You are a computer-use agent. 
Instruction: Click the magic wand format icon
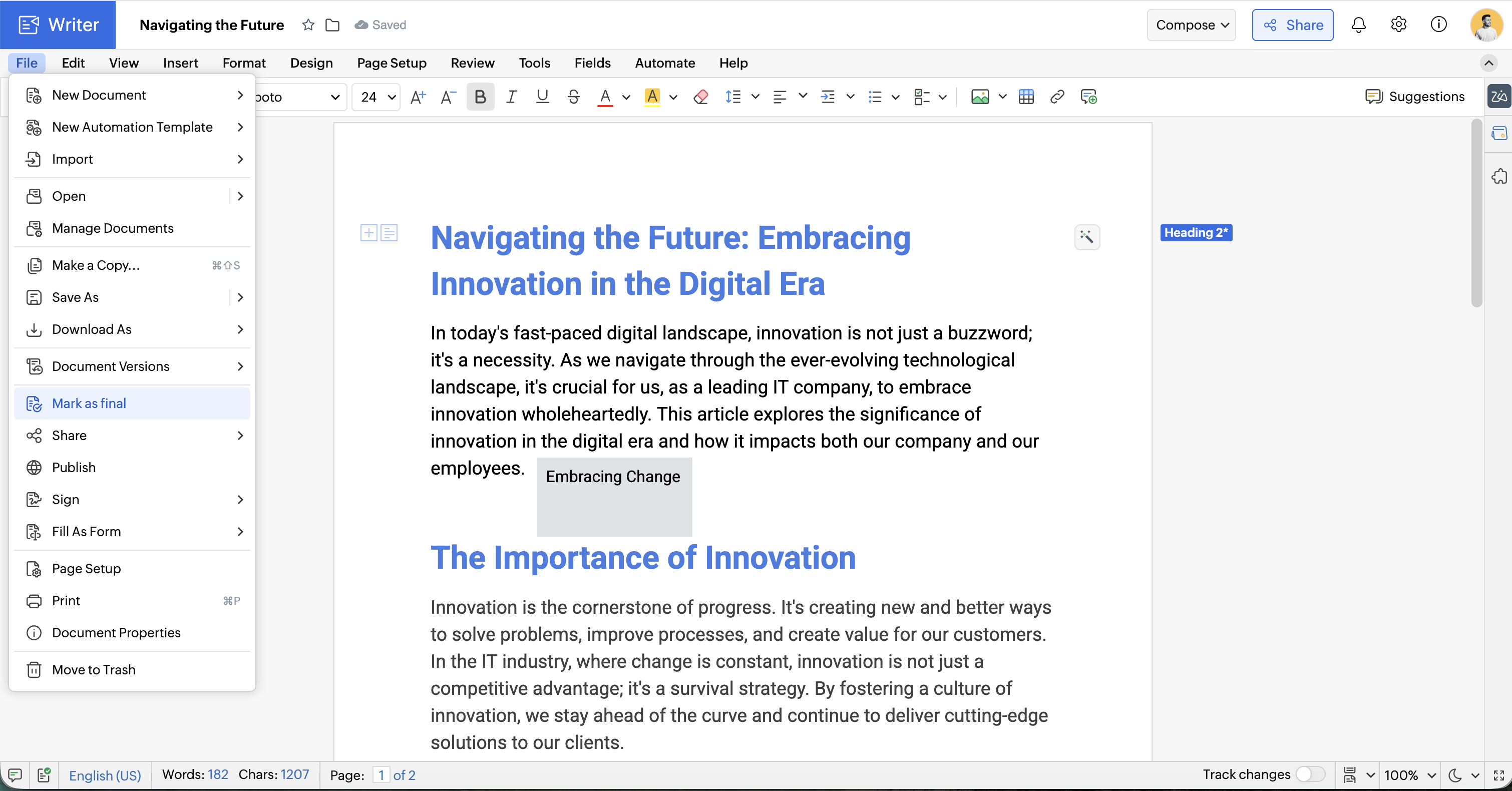tap(1086, 237)
